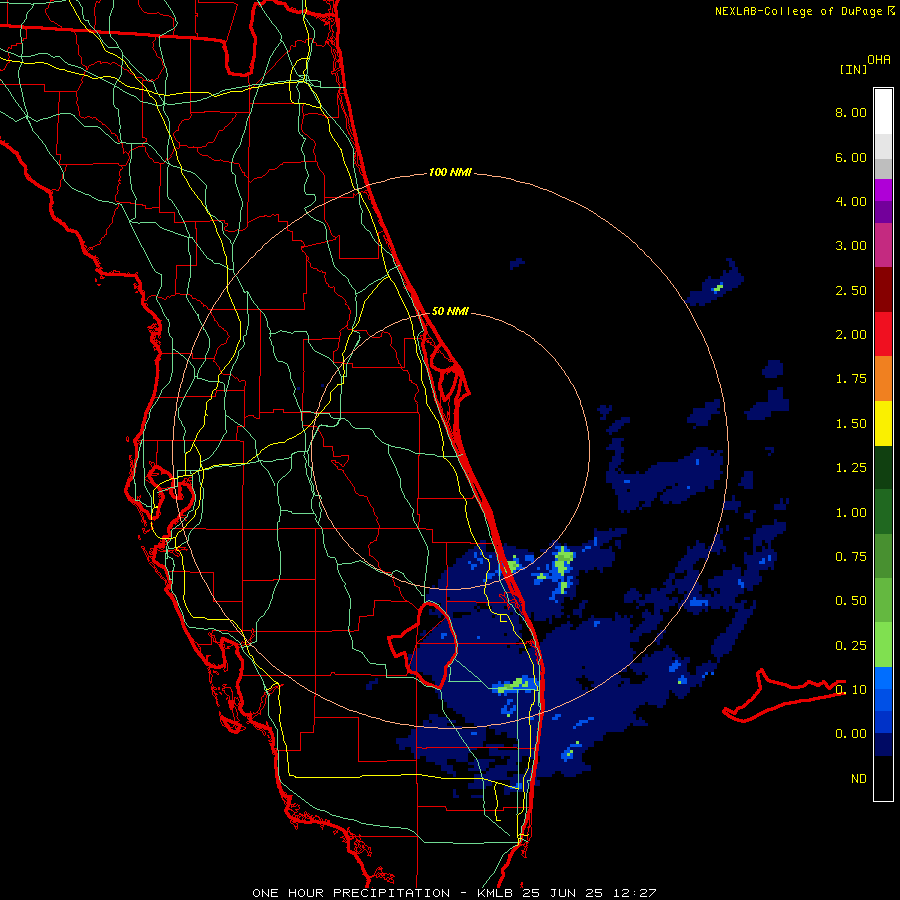The width and height of the screenshot is (900, 900).
Task: Select the 1.75 legend value
Action: (x=851, y=379)
